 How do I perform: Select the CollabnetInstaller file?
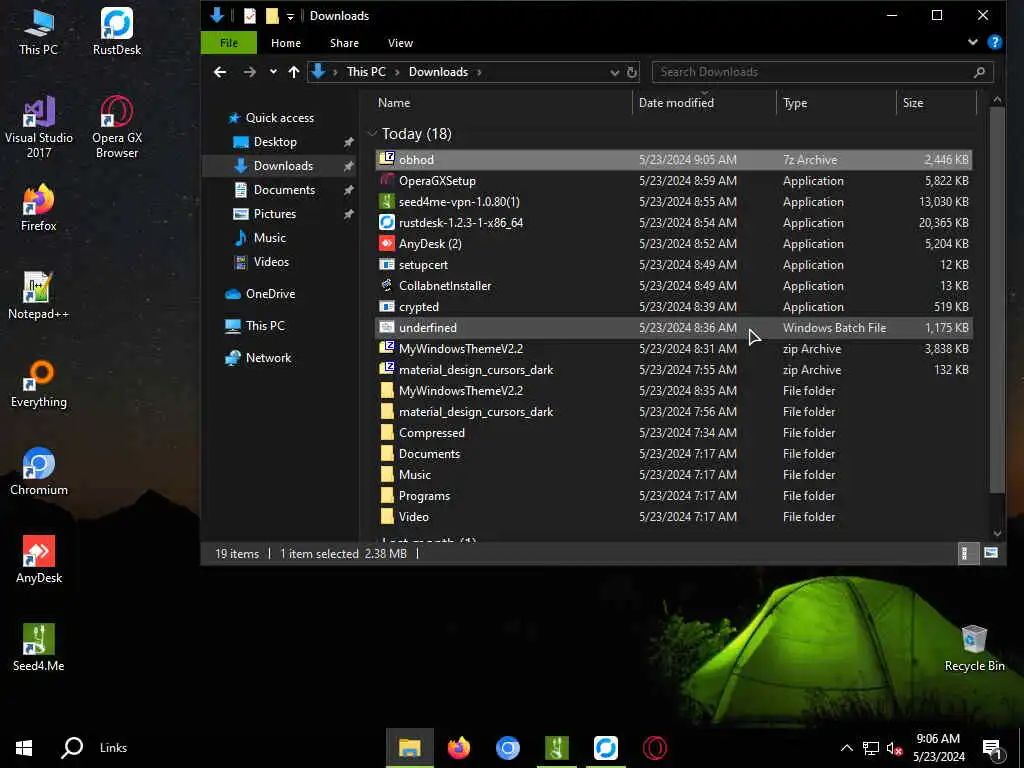[674, 286]
